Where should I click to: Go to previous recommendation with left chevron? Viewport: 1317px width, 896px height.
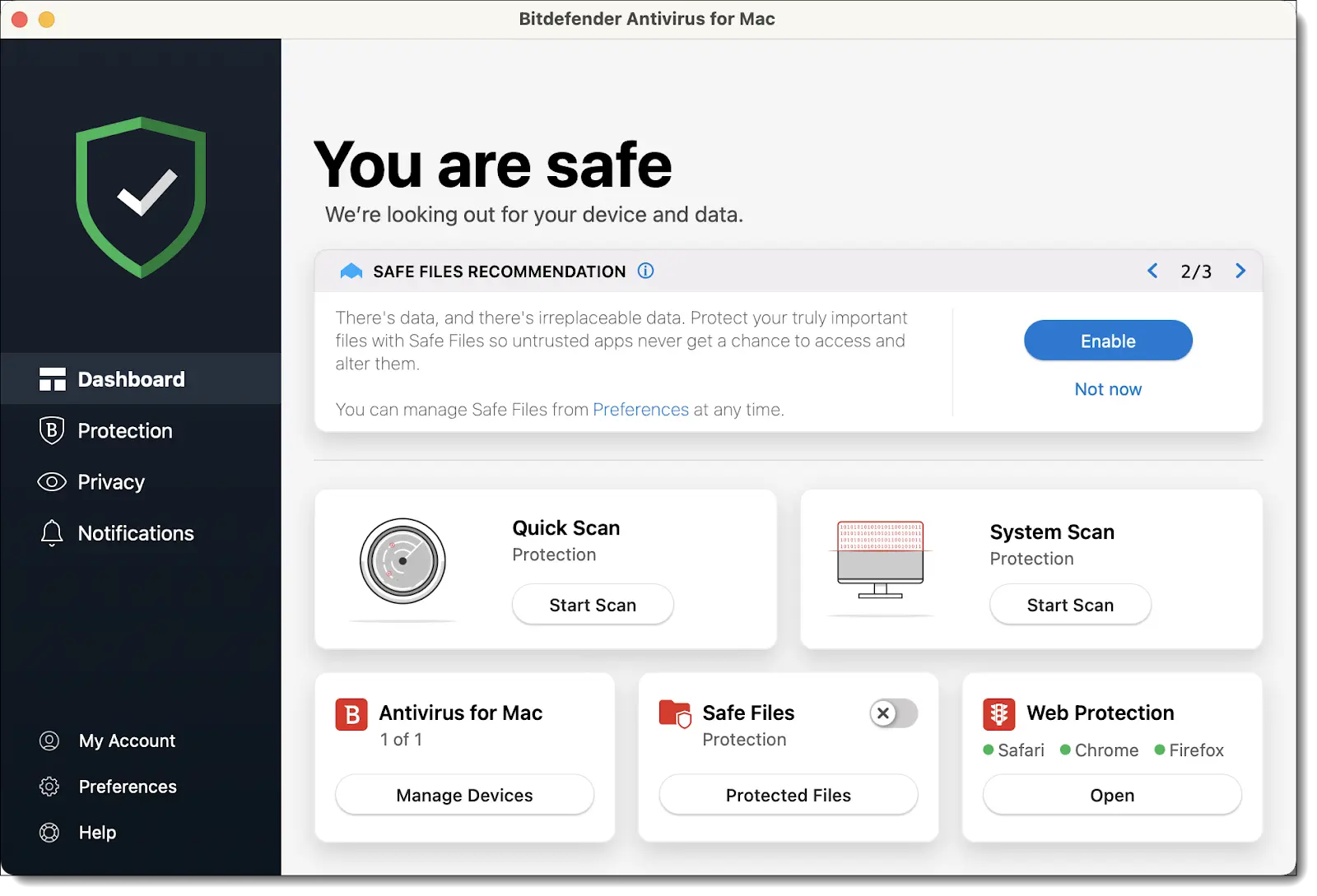[1152, 271]
